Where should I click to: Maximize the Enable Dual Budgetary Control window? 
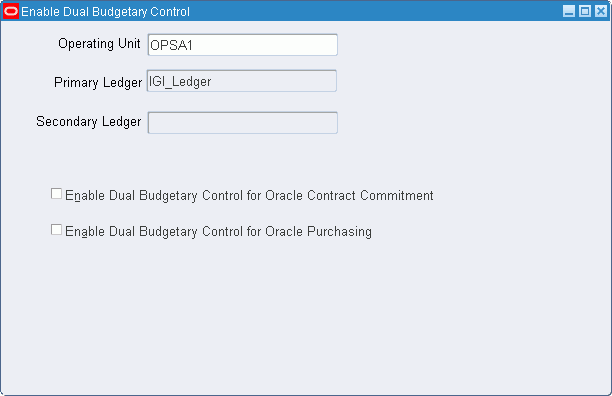point(585,11)
